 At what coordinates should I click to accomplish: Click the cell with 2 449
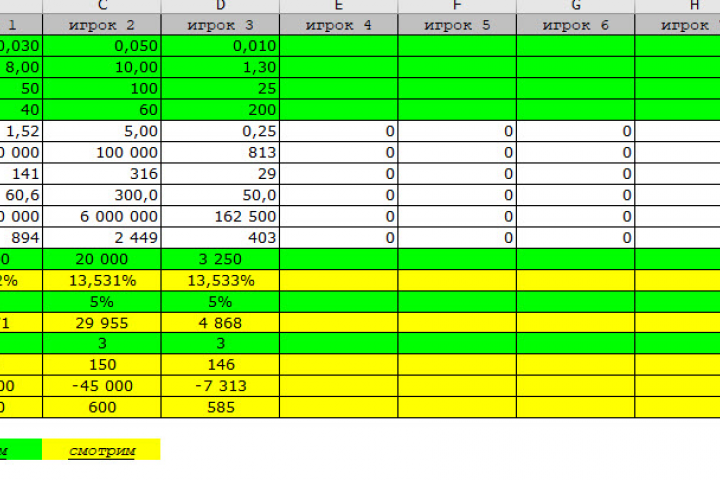coord(102,237)
